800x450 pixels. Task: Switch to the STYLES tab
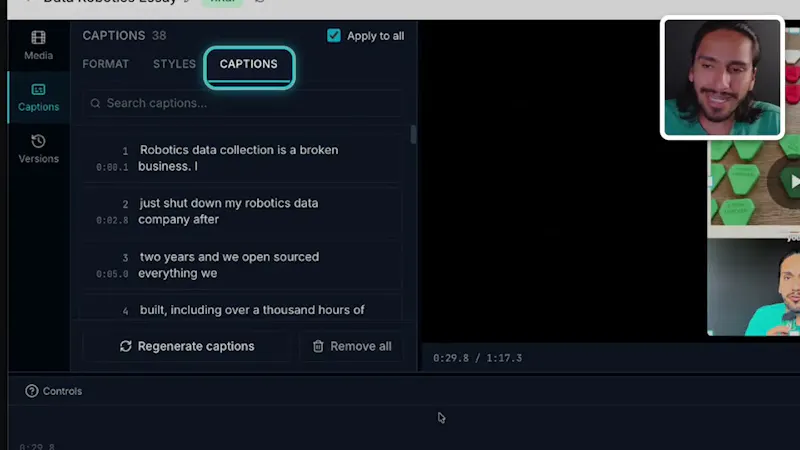tap(174, 64)
